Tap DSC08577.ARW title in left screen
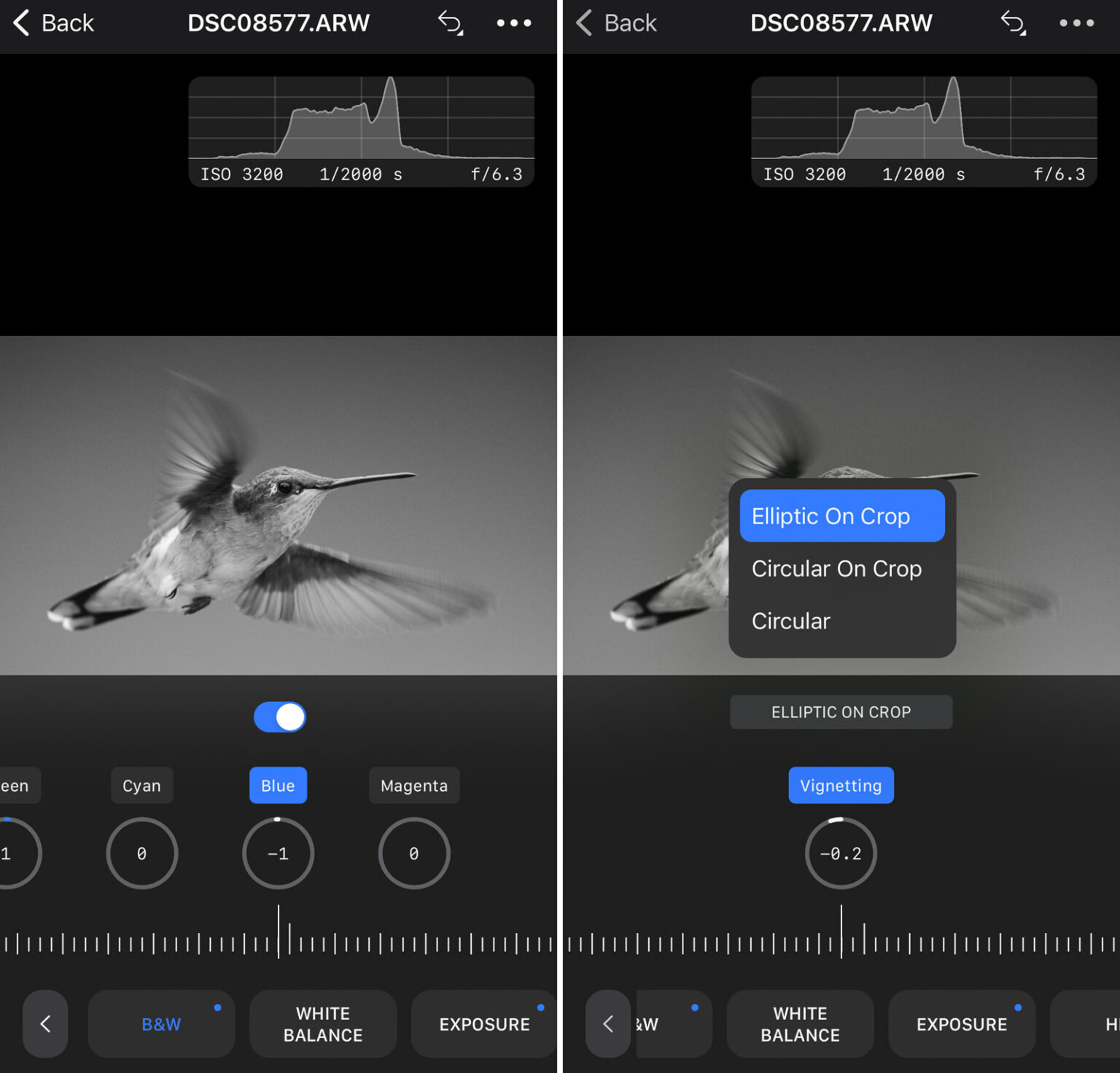Screen dimensions: 1120x1073 (x=279, y=23)
